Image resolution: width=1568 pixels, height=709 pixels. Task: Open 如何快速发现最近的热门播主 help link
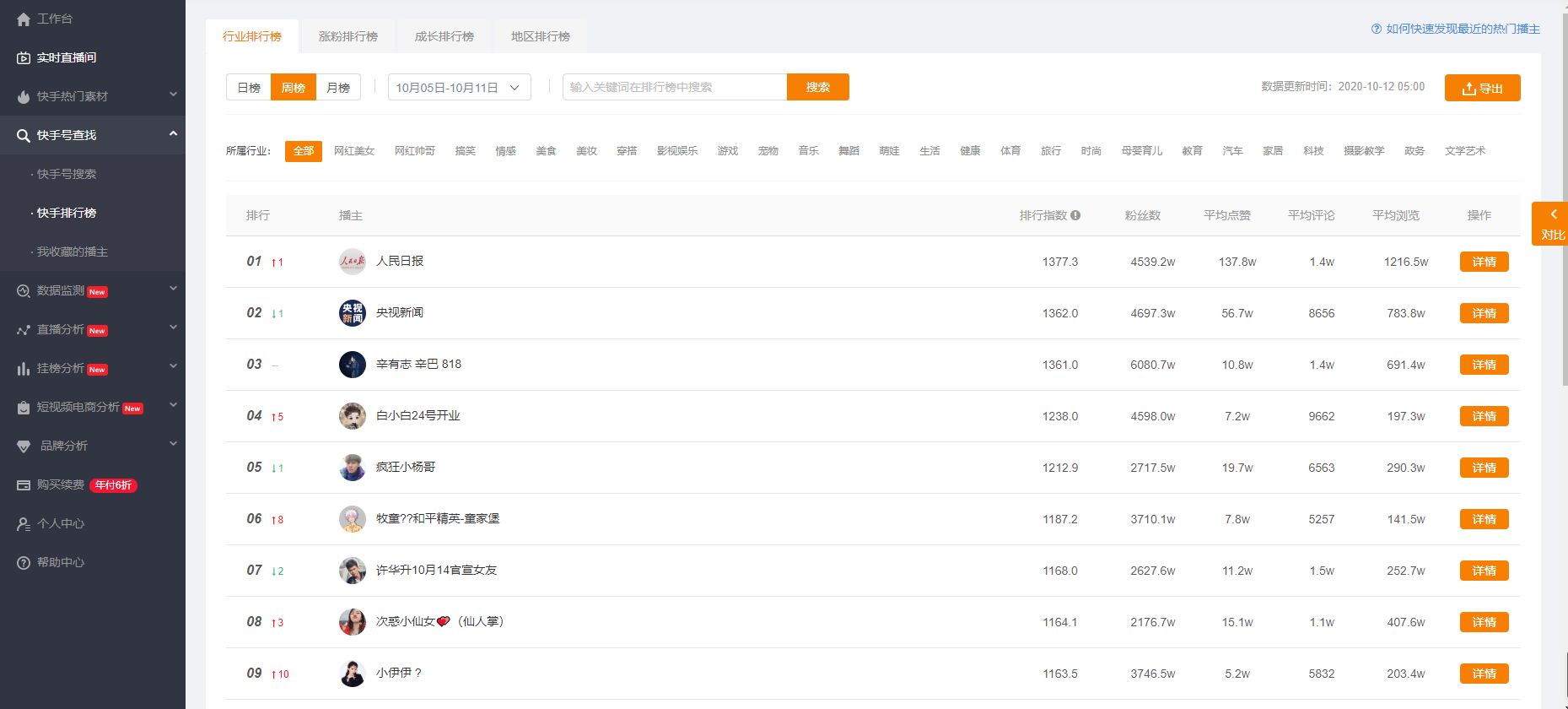(x=1463, y=29)
